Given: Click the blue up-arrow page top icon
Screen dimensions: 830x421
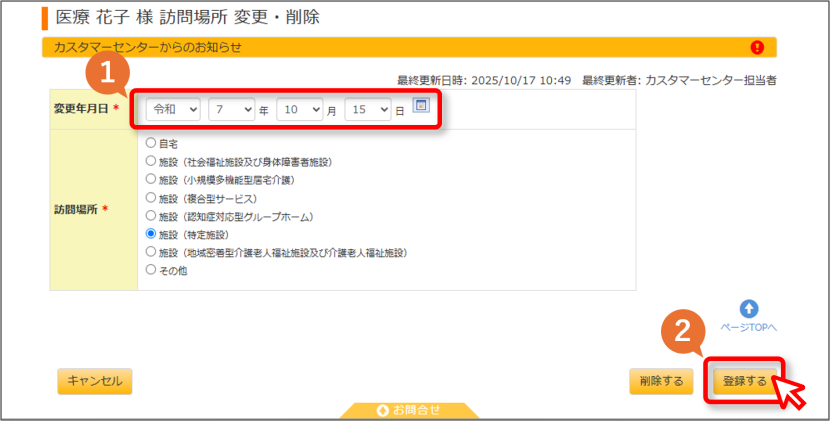Looking at the screenshot, I should tap(748, 309).
